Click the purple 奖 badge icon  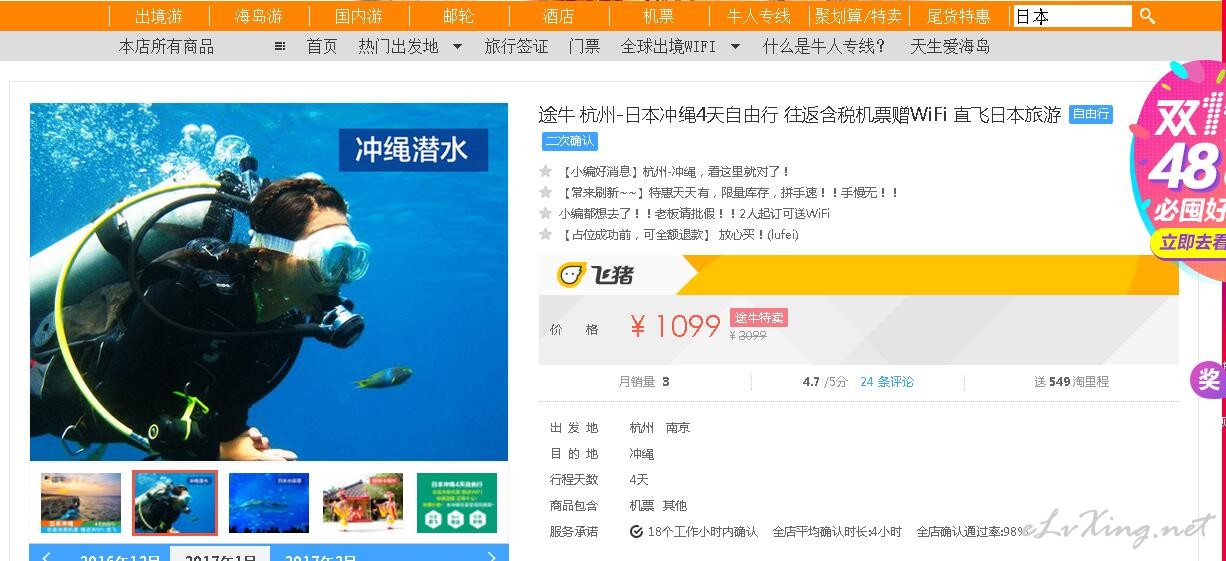[x=1208, y=380]
